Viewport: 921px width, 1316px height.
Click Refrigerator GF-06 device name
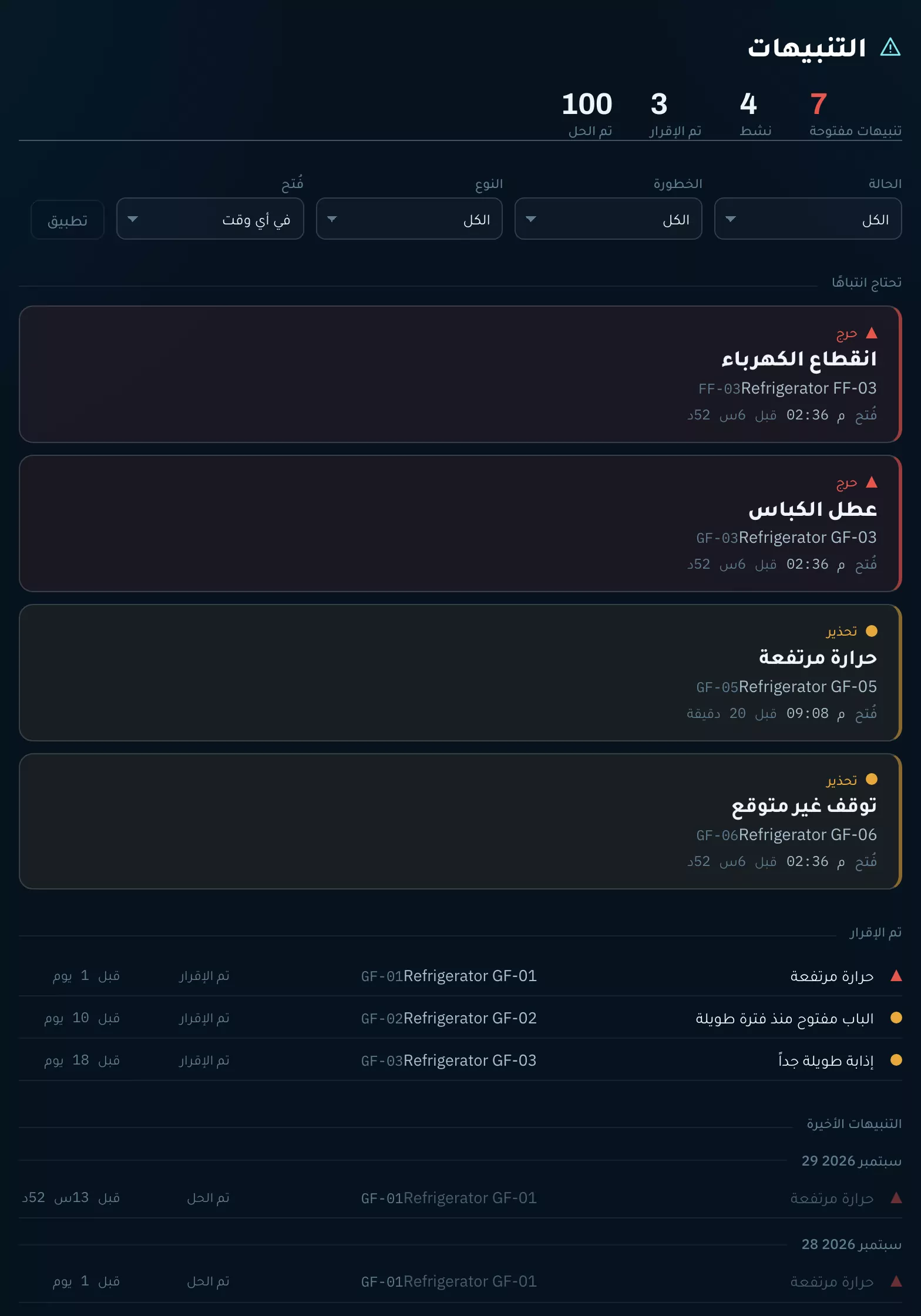pyautogui.click(x=808, y=835)
